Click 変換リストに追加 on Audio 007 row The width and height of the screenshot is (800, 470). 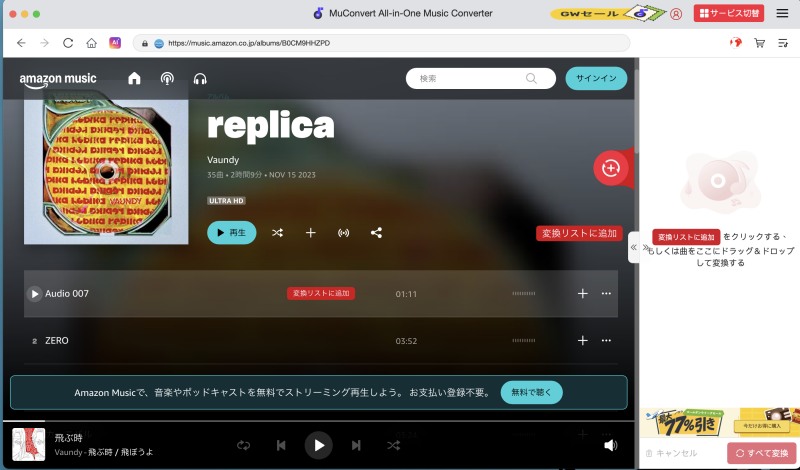pyautogui.click(x=321, y=293)
